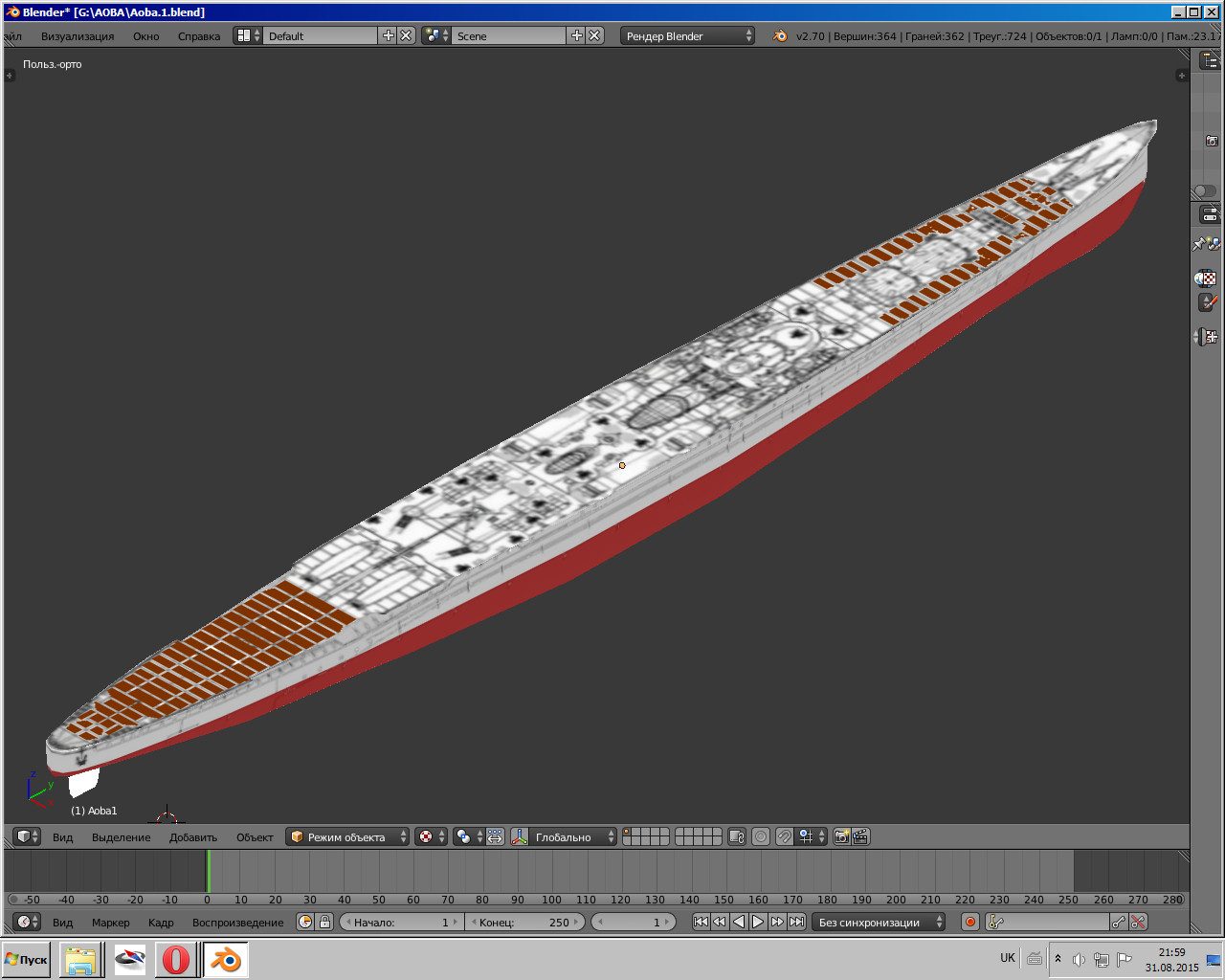This screenshot has width=1225, height=980.
Task: Toggle snap during transform magnet icon
Action: click(x=784, y=837)
